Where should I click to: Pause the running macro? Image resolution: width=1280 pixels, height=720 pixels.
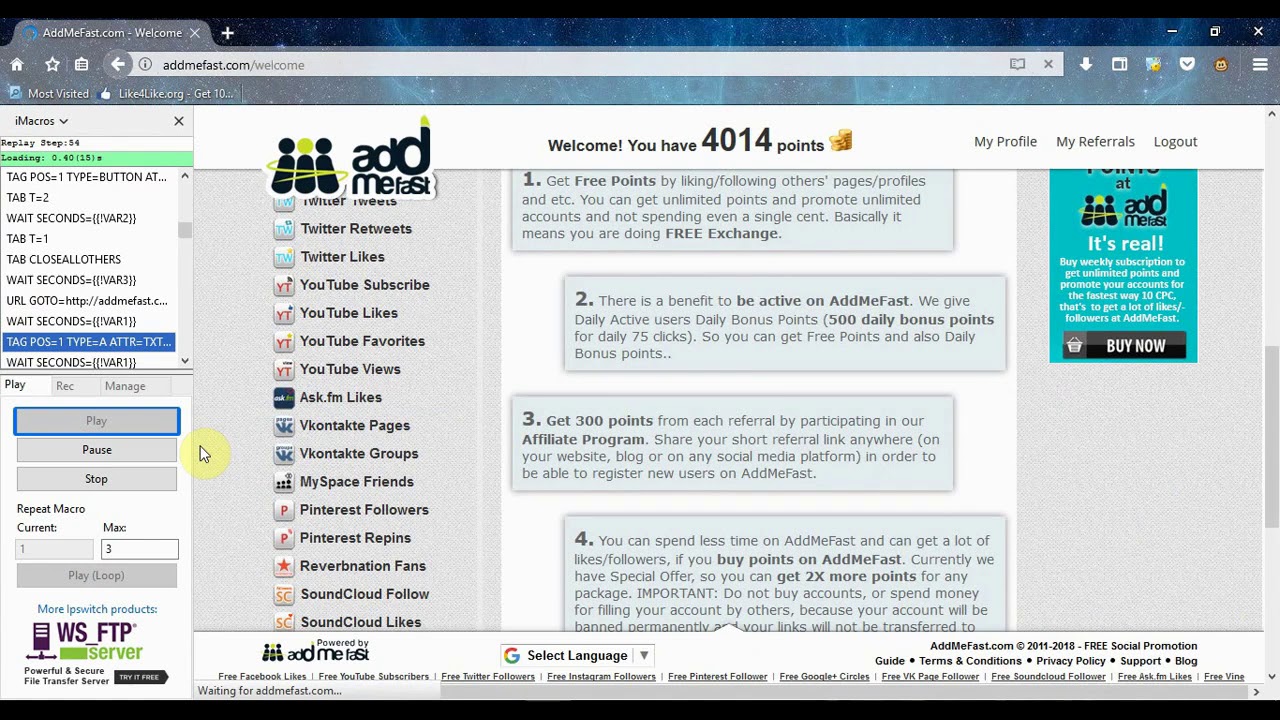pos(96,450)
